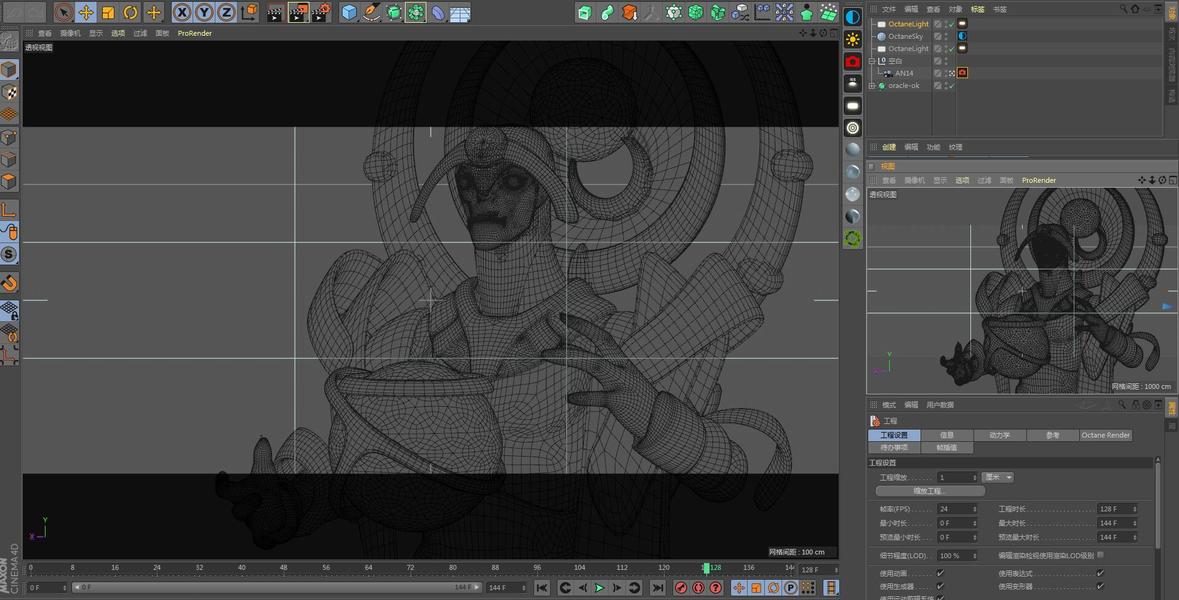Play the animation forward
This screenshot has height=600, width=1179.
coord(599,587)
